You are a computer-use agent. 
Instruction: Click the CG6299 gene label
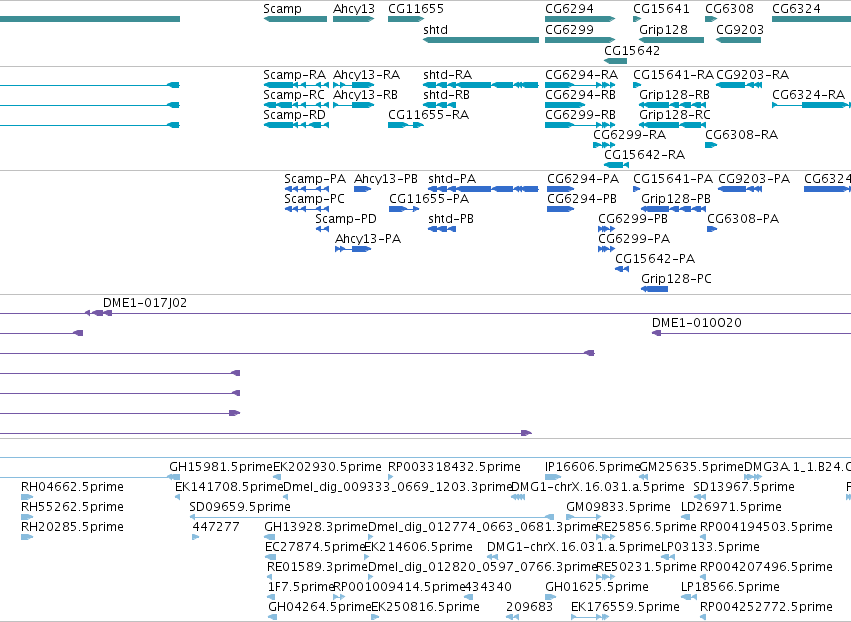coord(569,30)
